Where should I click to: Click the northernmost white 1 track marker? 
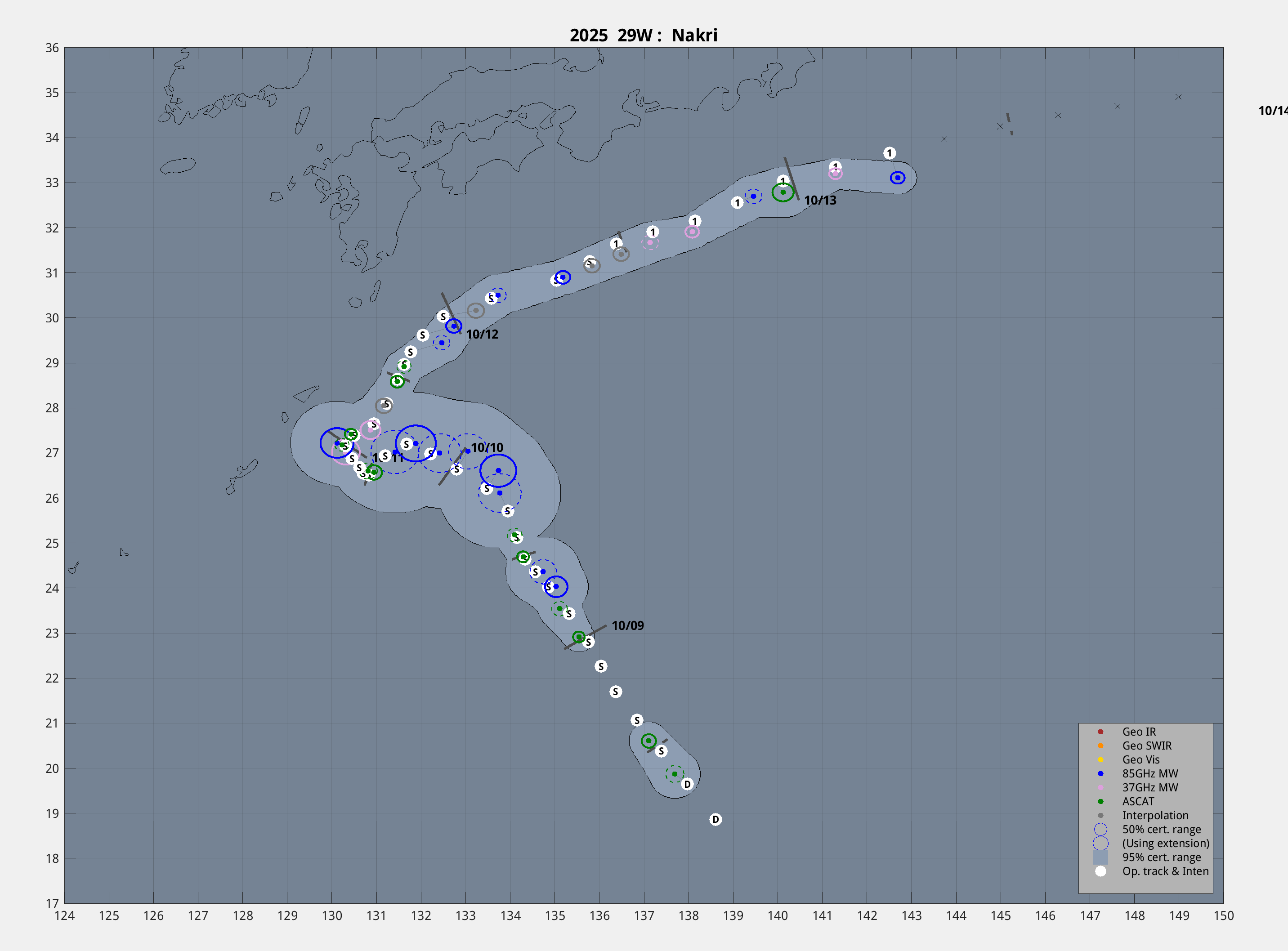pos(890,153)
